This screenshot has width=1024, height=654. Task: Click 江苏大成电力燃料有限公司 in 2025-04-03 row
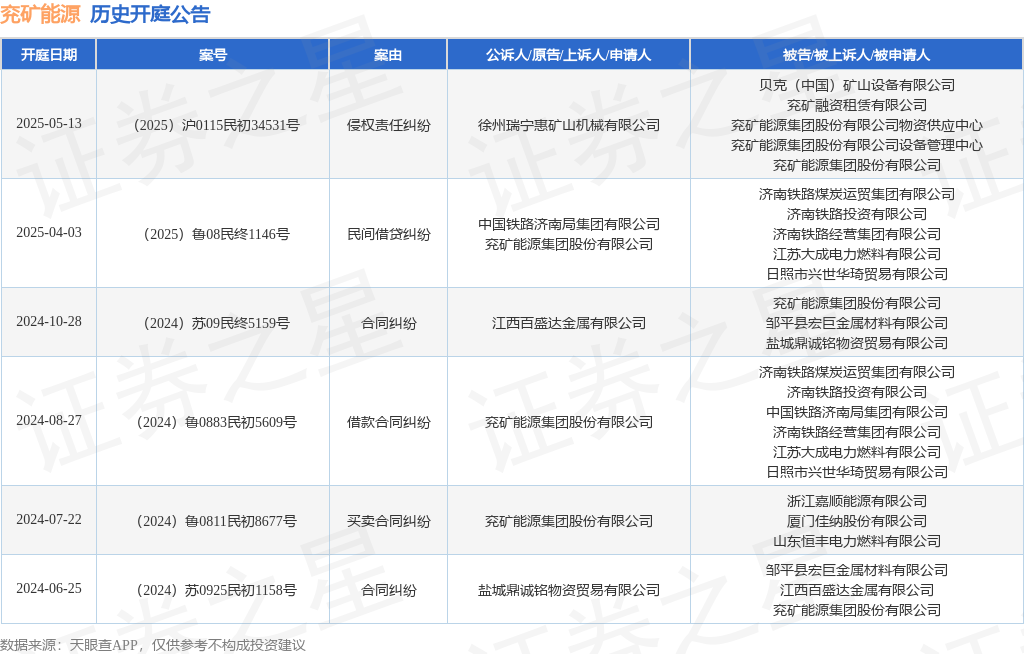[x=857, y=254]
